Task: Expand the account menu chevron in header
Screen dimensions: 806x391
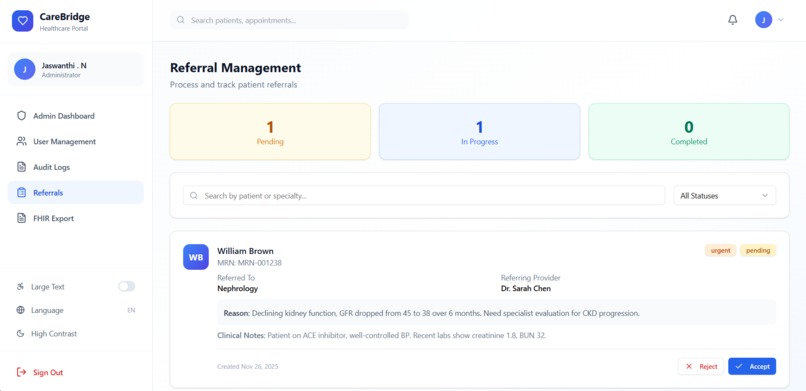Action: 781,20
